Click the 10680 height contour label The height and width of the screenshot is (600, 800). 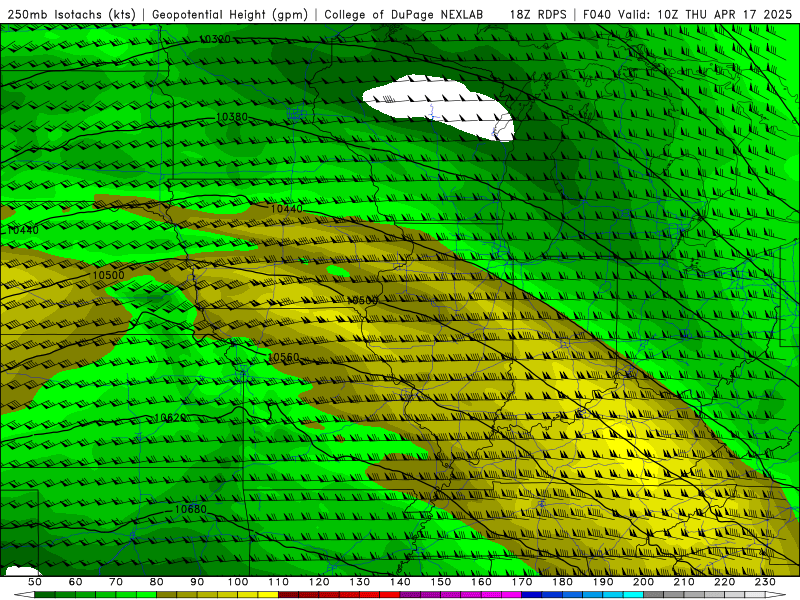(x=190, y=509)
